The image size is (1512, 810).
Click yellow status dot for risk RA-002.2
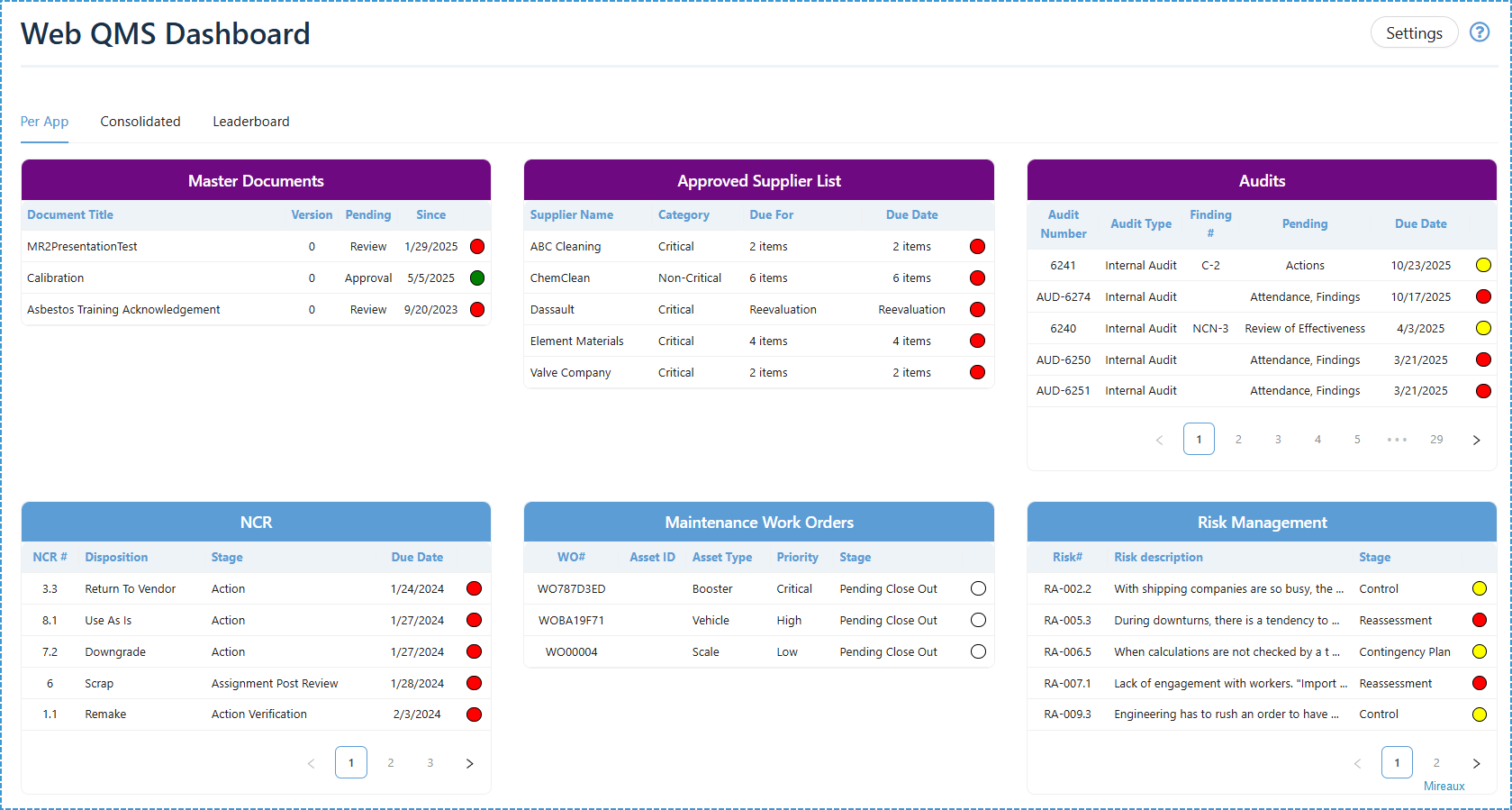pyautogui.click(x=1479, y=589)
